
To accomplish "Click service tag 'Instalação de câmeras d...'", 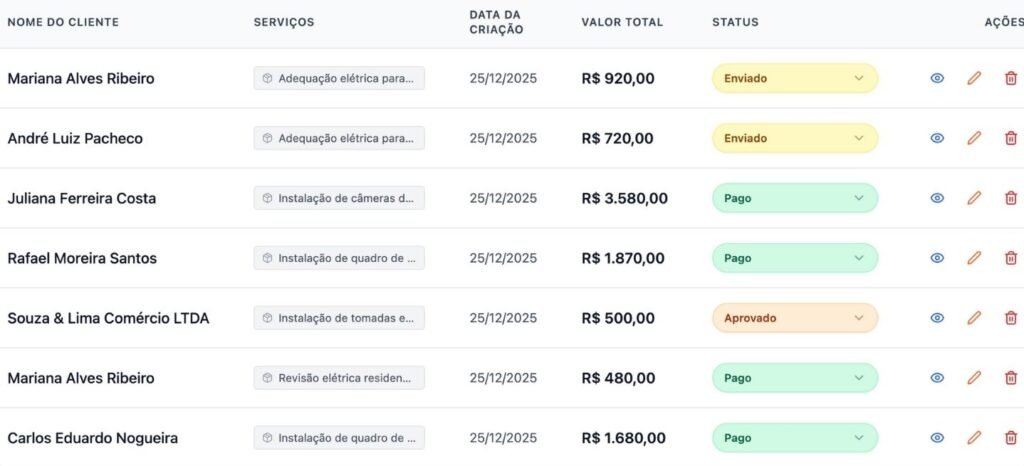I will point(339,198).
